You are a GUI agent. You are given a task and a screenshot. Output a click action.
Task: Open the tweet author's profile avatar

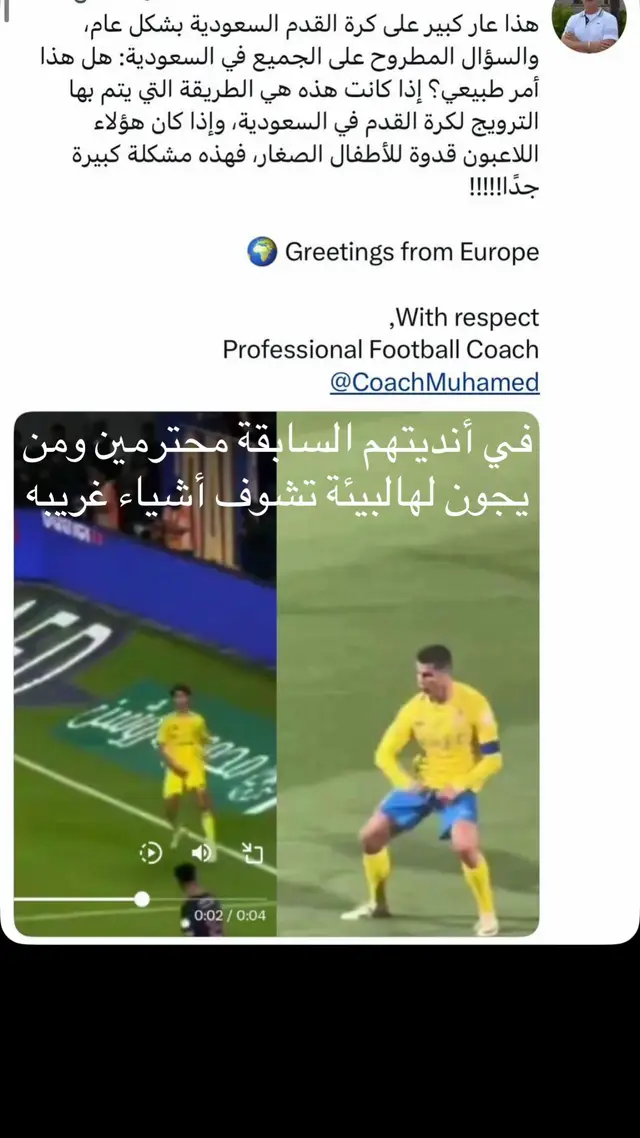tap(588, 24)
